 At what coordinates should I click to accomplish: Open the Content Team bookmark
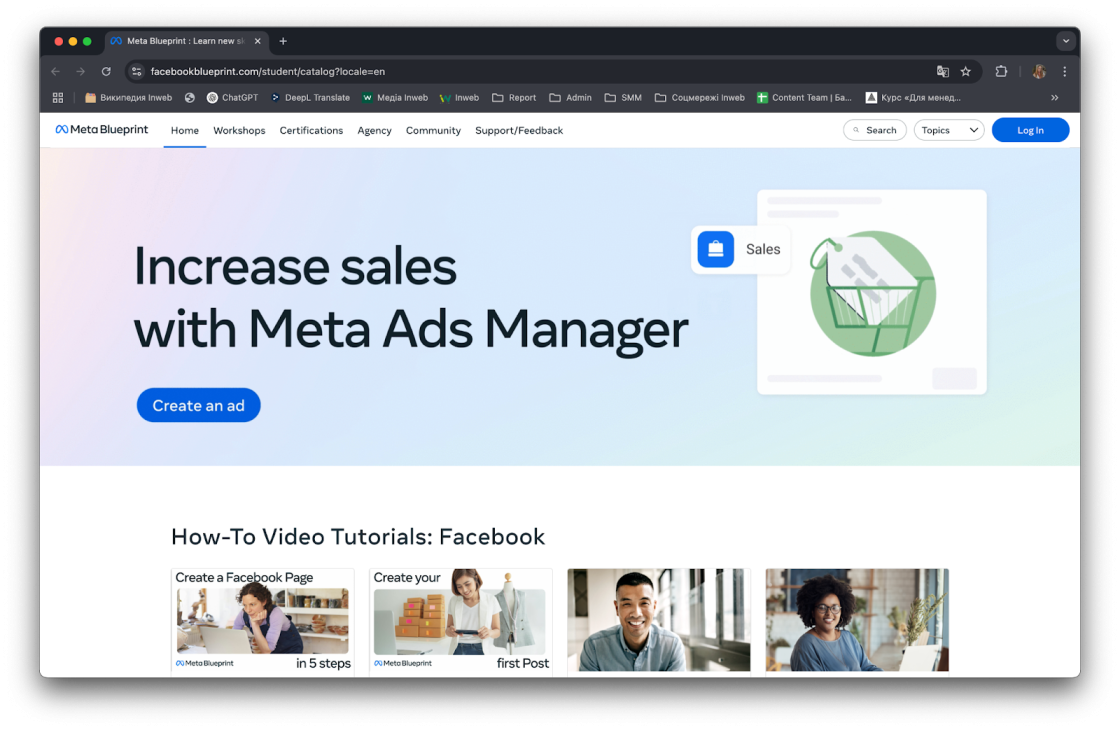pos(804,98)
